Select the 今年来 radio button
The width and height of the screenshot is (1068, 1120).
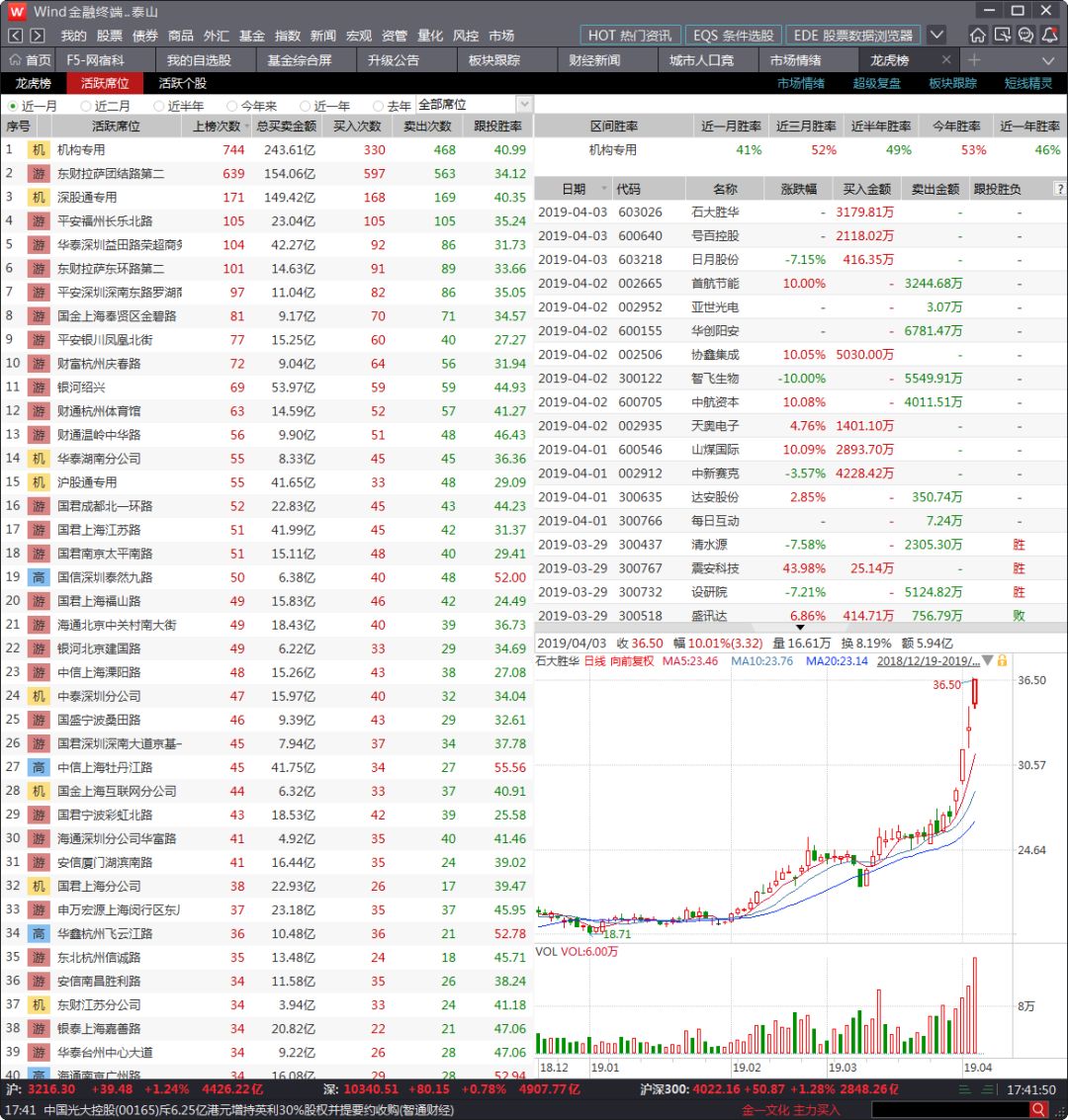click(231, 106)
